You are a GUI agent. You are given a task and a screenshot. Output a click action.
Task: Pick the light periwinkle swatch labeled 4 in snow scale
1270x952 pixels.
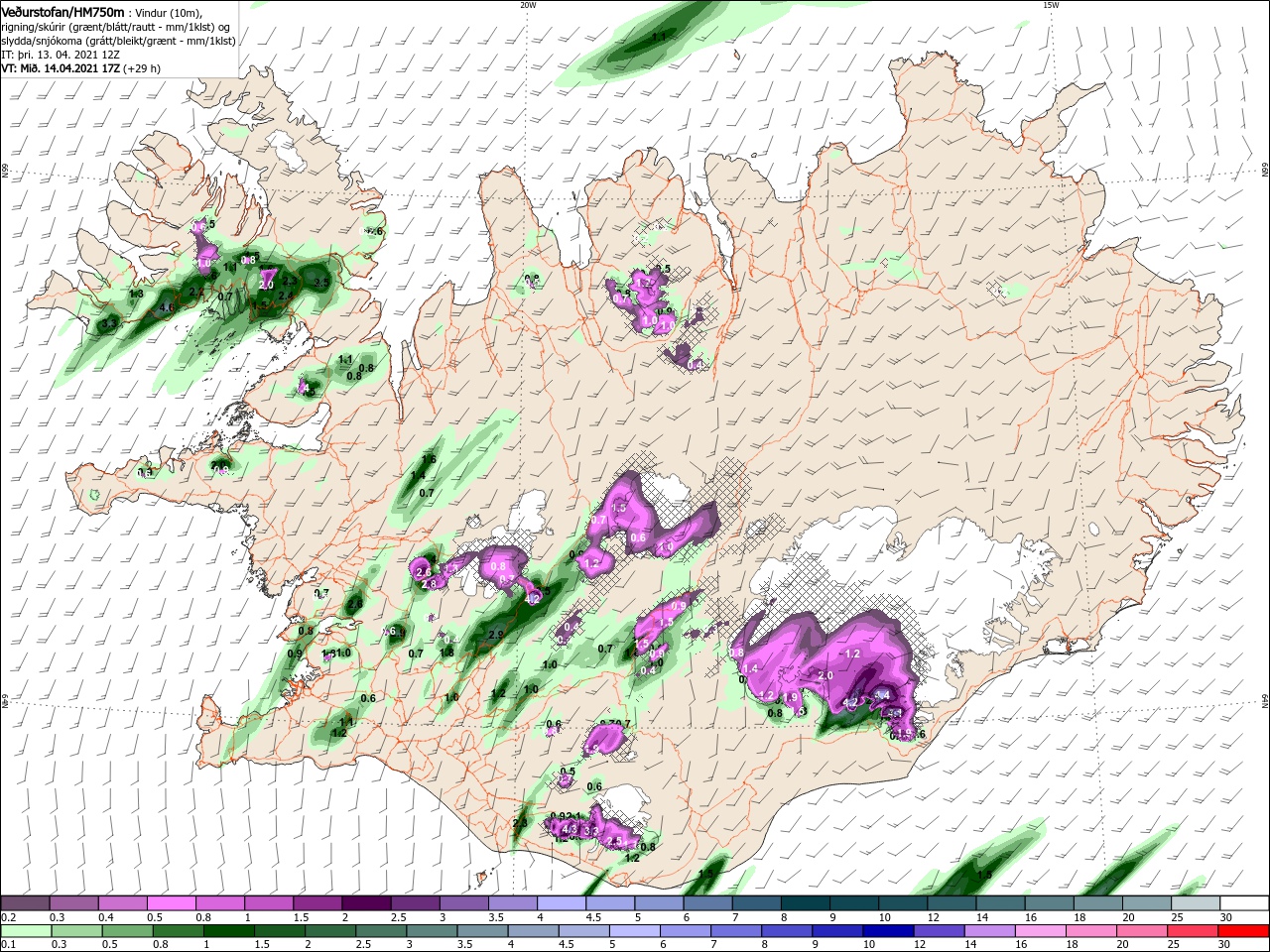click(562, 903)
